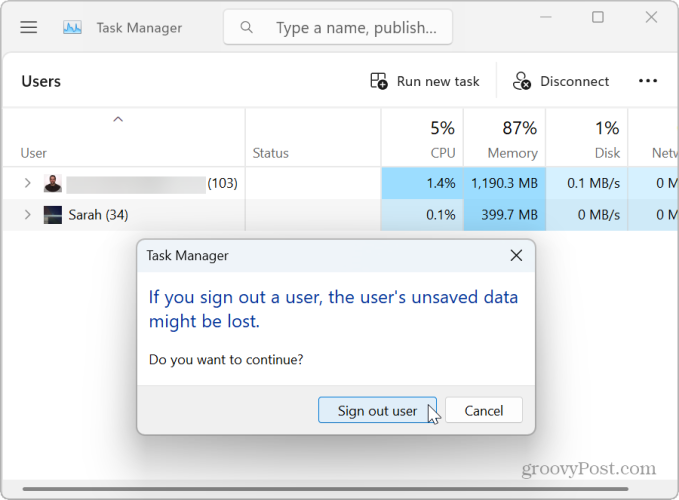Click the (103) process count text
The width and height of the screenshot is (679, 500).
(222, 183)
